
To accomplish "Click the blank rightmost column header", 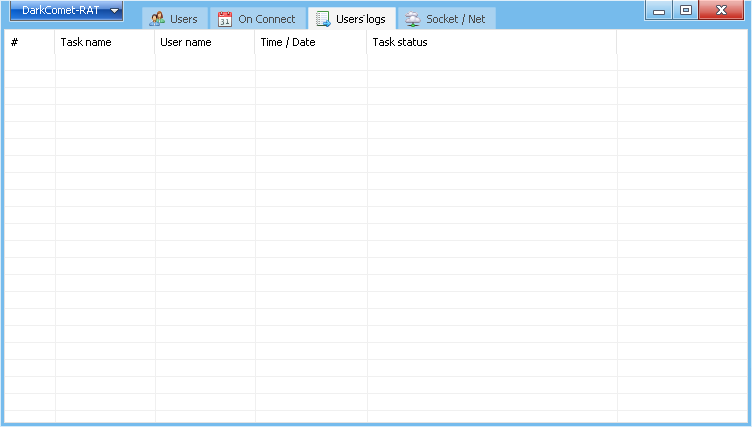I will [x=680, y=43].
